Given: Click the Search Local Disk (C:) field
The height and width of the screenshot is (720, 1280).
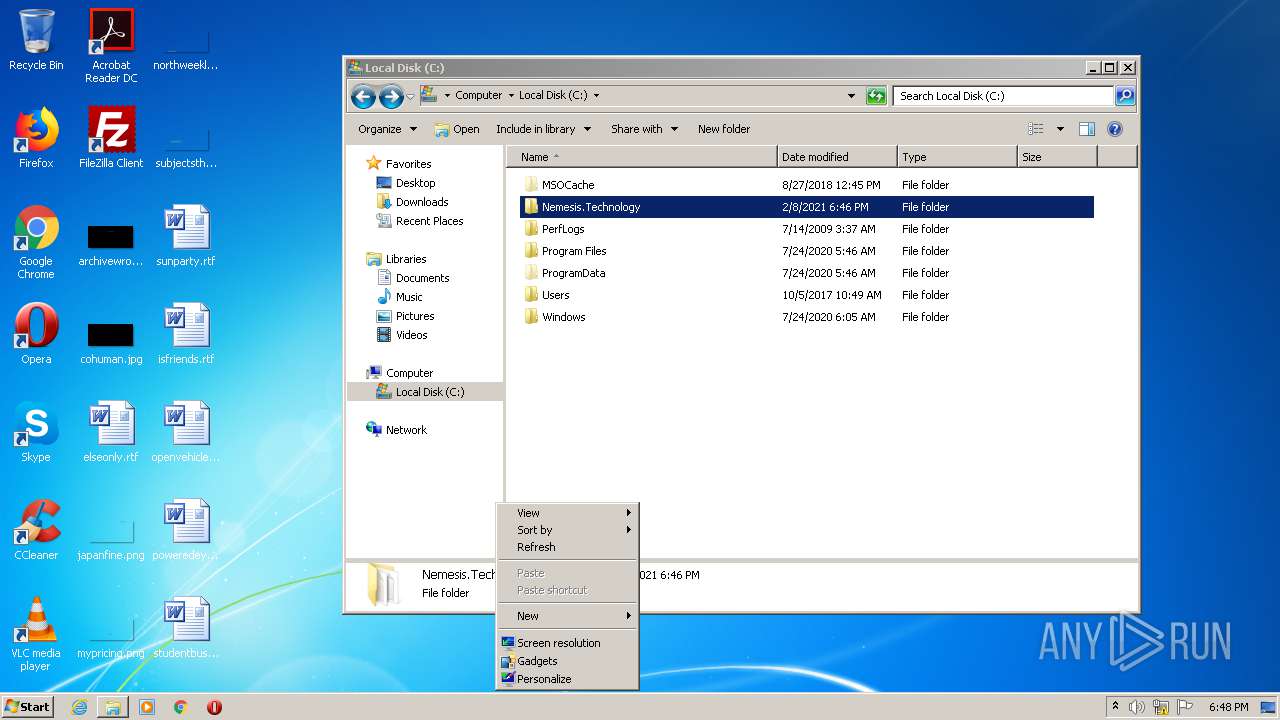Looking at the screenshot, I should pos(1003,96).
